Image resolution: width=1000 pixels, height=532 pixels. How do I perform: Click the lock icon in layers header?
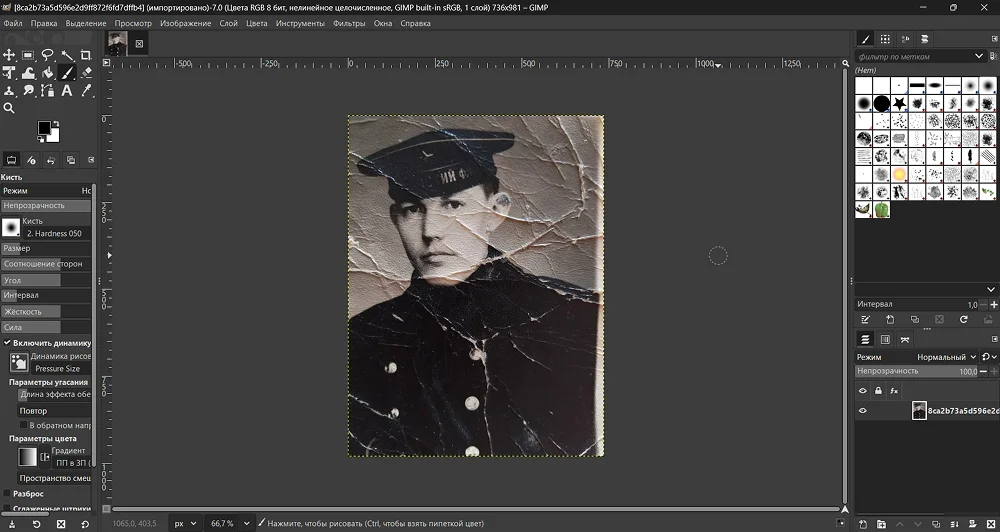point(879,391)
